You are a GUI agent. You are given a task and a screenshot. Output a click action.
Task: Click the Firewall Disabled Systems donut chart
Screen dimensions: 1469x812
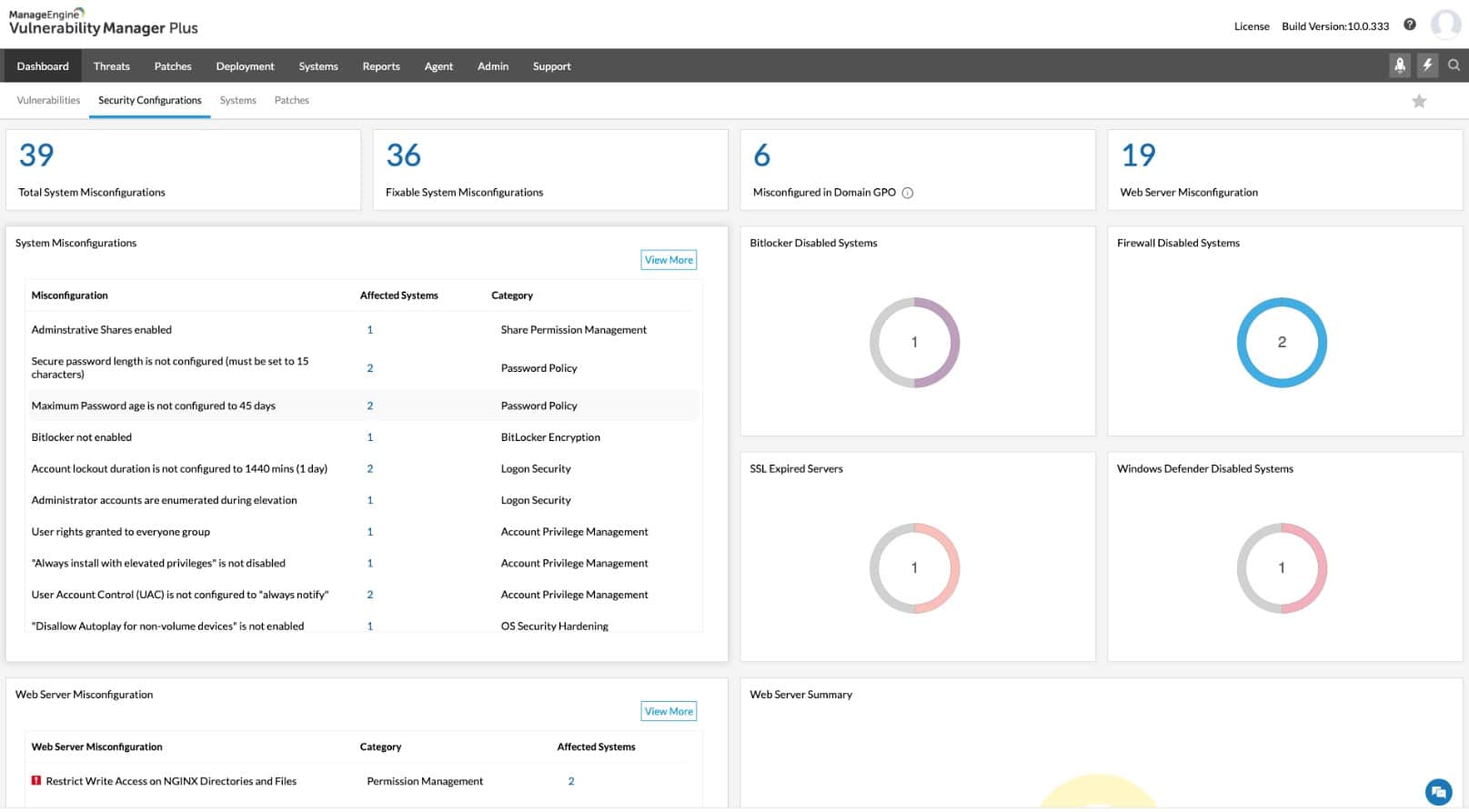click(1282, 342)
